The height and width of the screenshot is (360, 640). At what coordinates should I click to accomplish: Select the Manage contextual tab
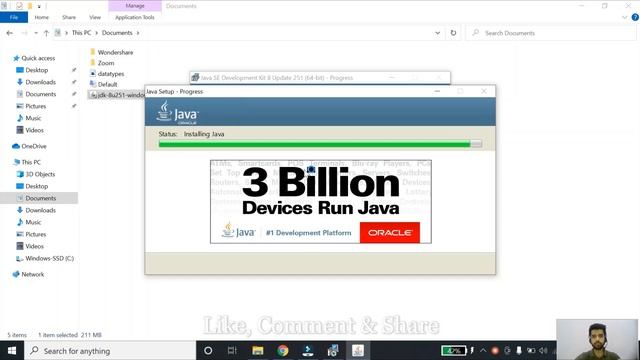135,6
